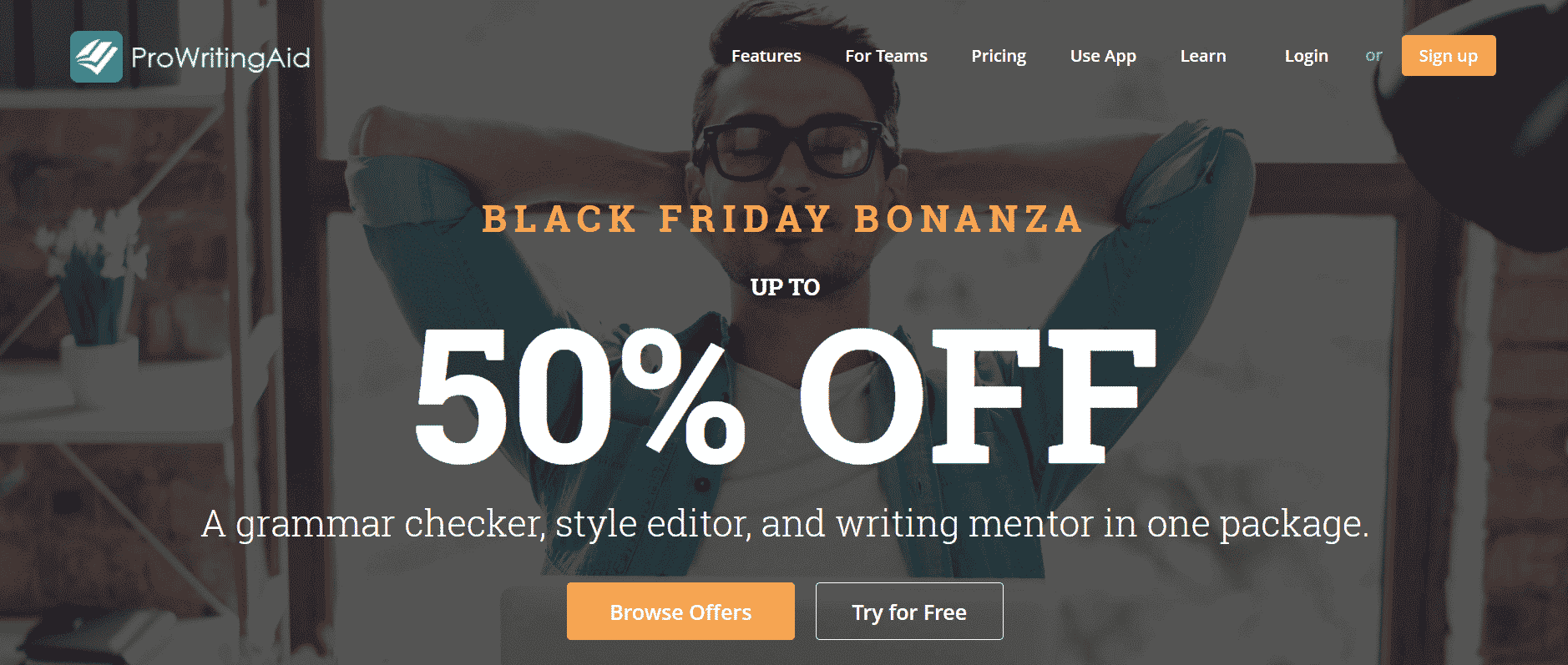1568x665 pixels.
Task: Click Browse Offers for Black Friday deals
Action: coord(680,612)
